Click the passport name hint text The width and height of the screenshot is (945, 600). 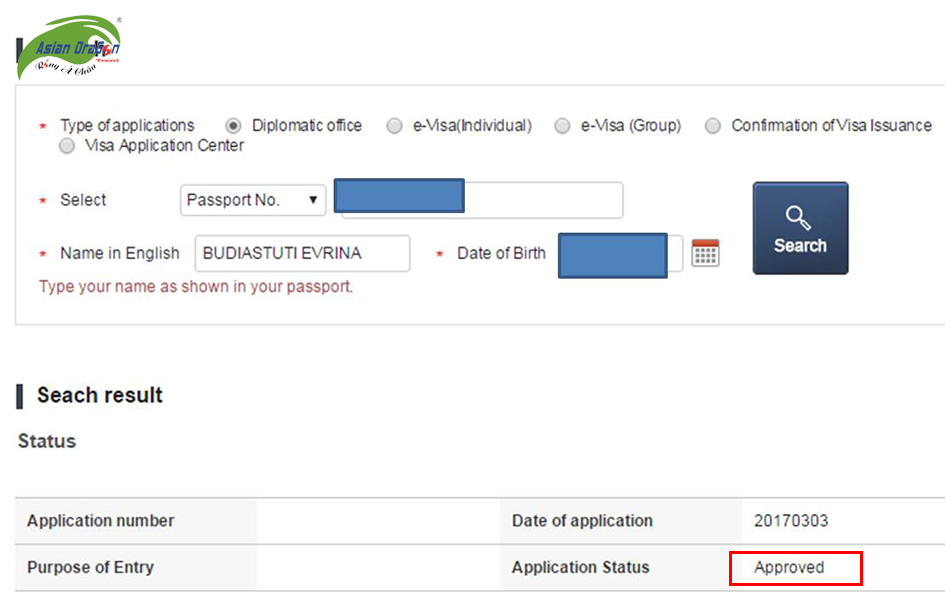pos(196,287)
